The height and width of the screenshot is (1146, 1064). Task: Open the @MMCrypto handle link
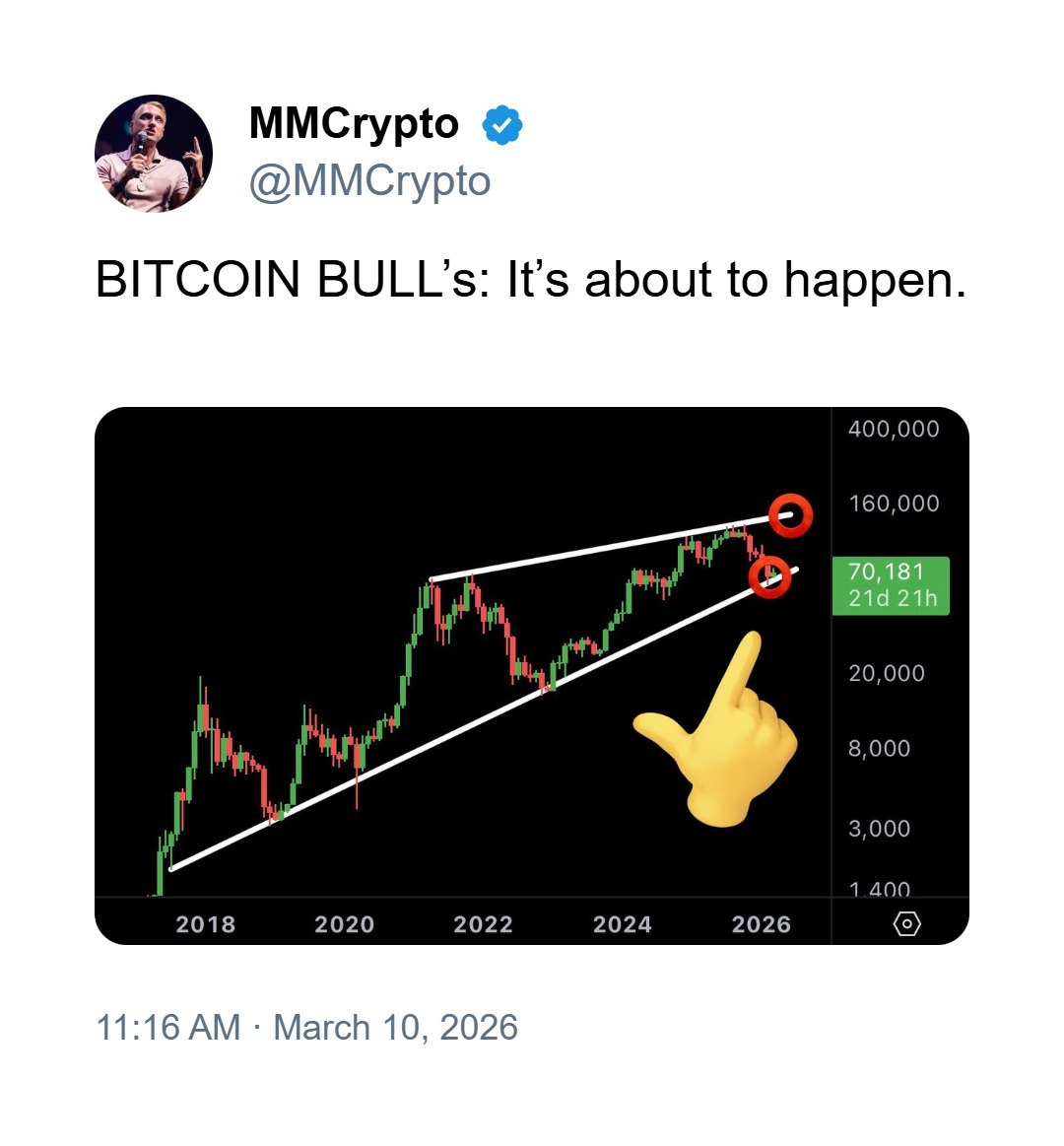click(x=369, y=181)
